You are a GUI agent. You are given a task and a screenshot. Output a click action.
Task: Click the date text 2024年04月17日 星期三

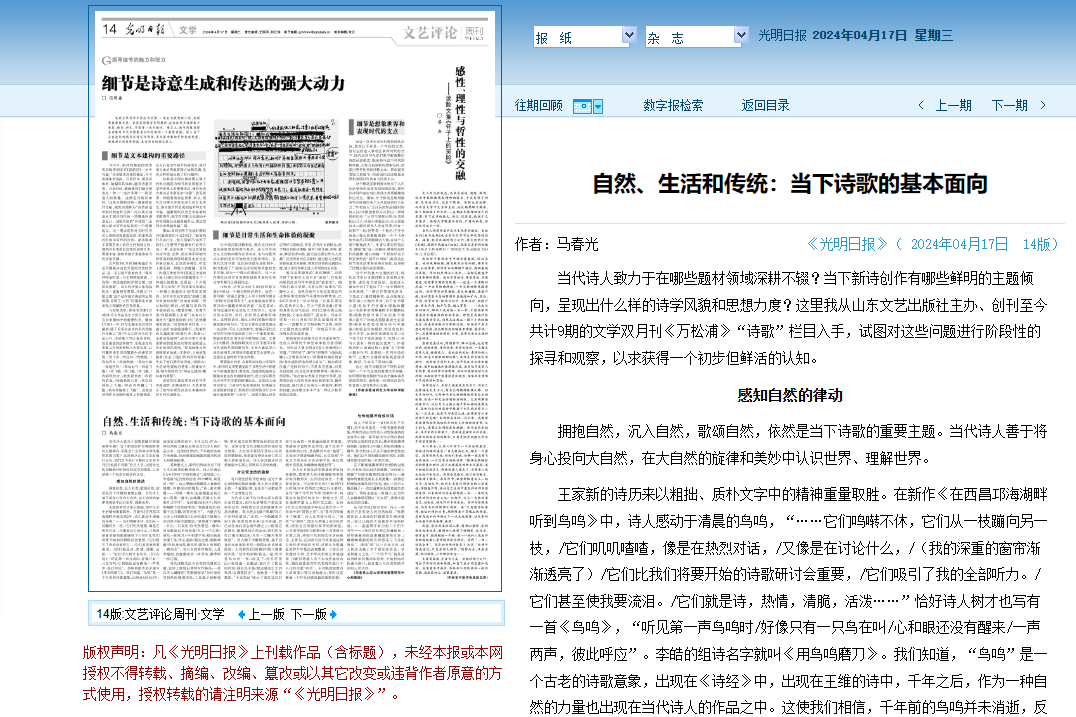pos(882,36)
